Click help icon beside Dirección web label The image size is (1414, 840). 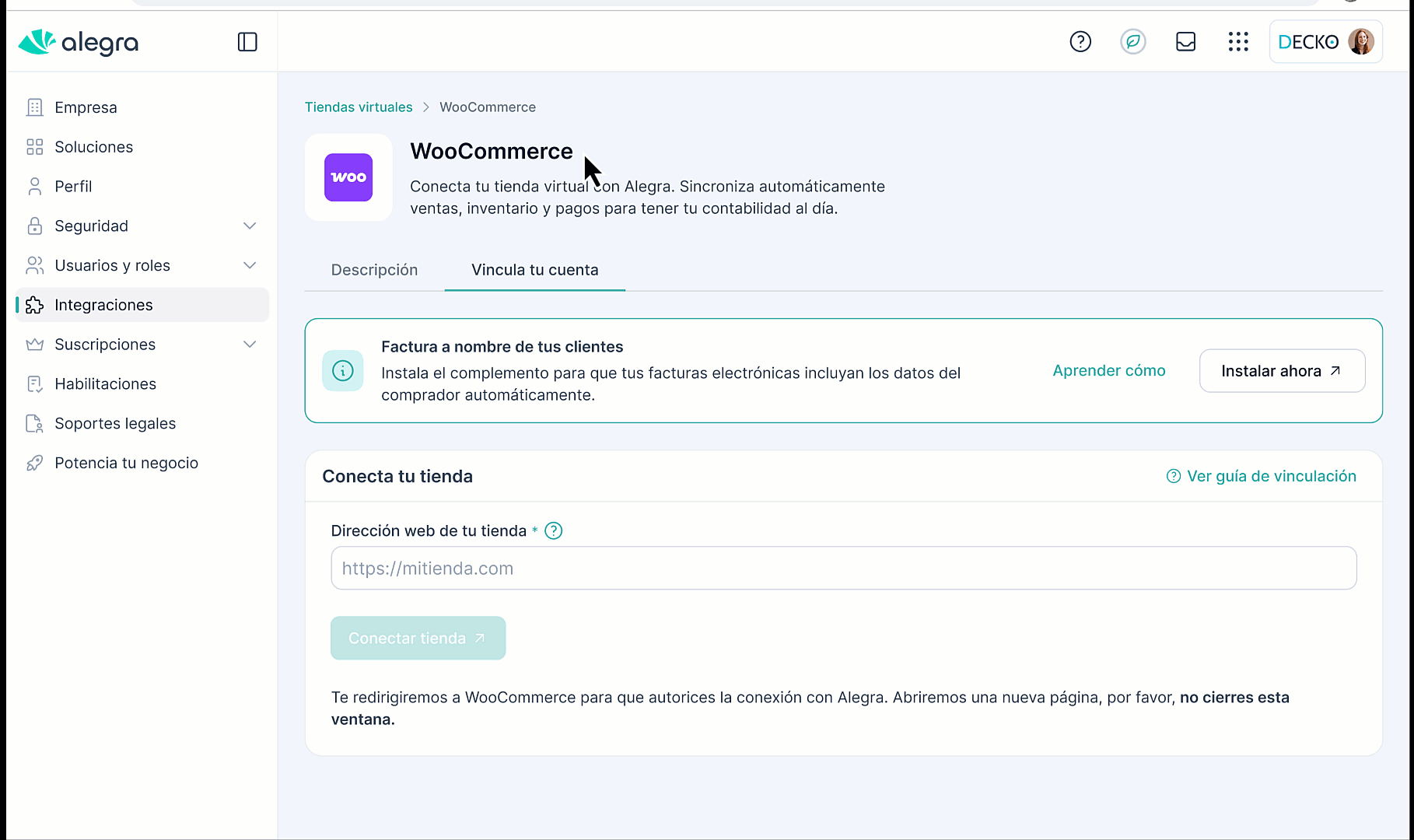[554, 531]
